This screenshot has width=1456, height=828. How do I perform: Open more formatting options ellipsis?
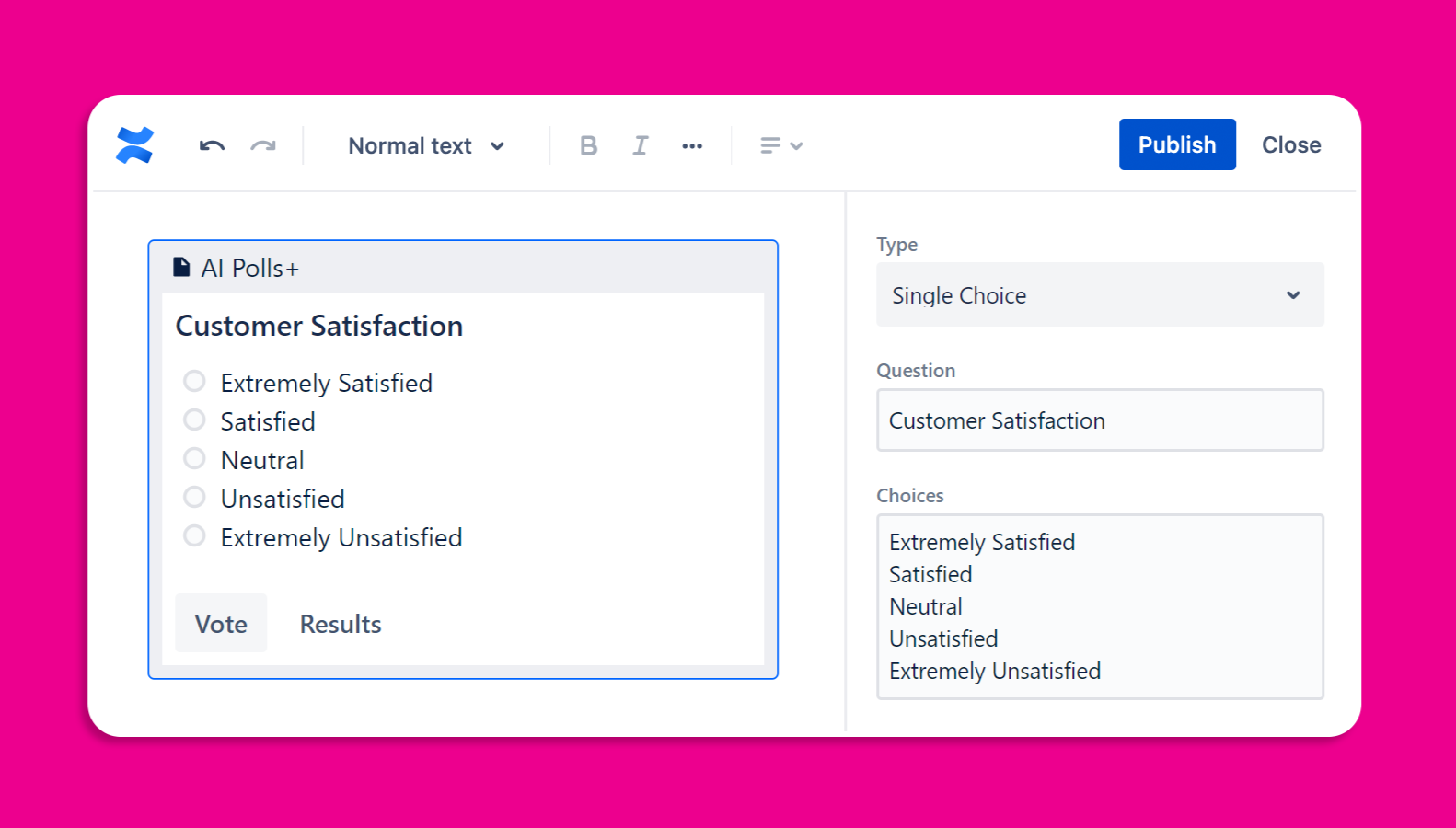coord(692,145)
